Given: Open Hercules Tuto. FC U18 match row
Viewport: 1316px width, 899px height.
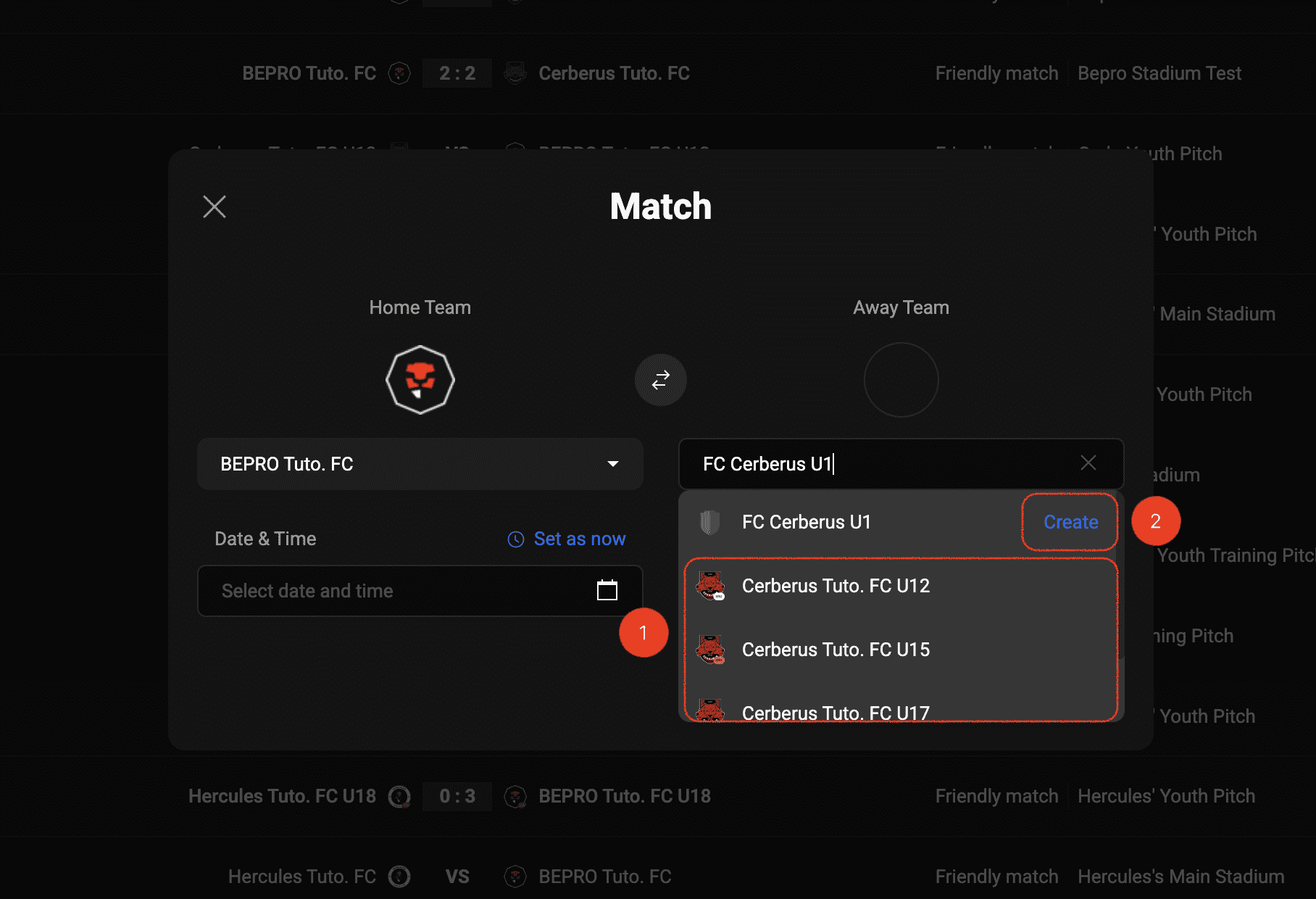Looking at the screenshot, I should (x=658, y=796).
